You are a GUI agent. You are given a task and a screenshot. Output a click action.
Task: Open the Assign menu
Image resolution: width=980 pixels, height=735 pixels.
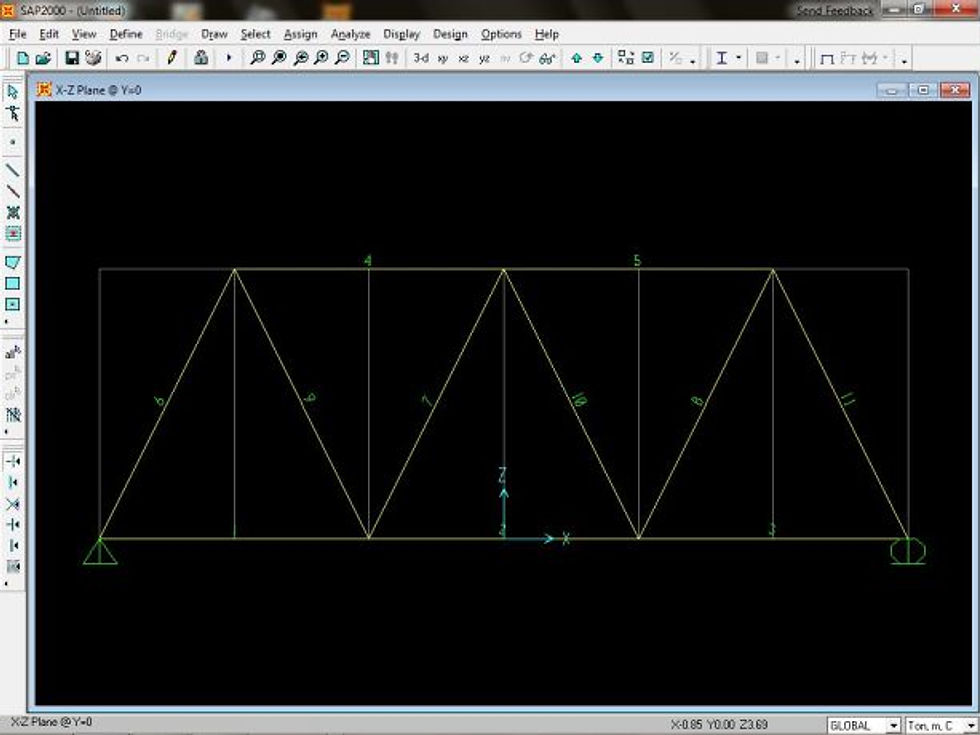(301, 34)
